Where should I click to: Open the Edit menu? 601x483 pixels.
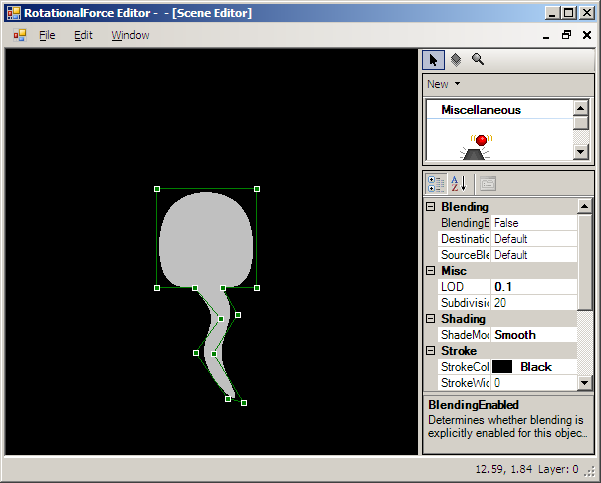[x=83, y=35]
